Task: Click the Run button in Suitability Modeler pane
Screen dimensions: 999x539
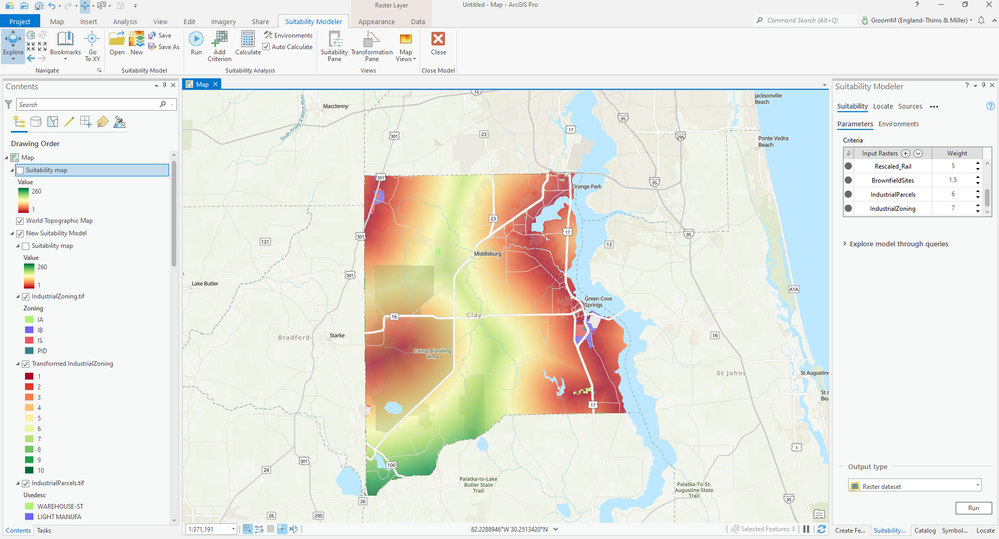Action: pyautogui.click(x=973, y=508)
